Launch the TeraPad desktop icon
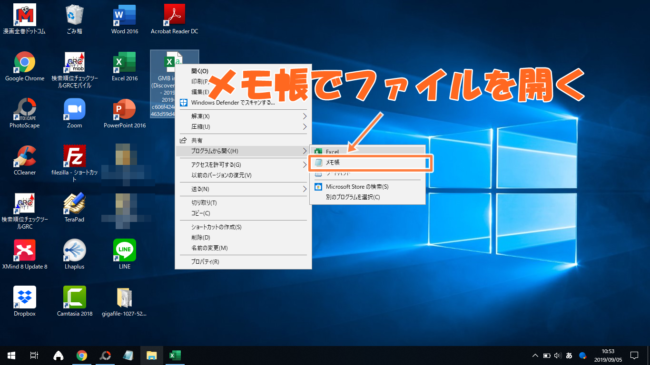Screen dimensions: 650x365 click(x=74, y=207)
